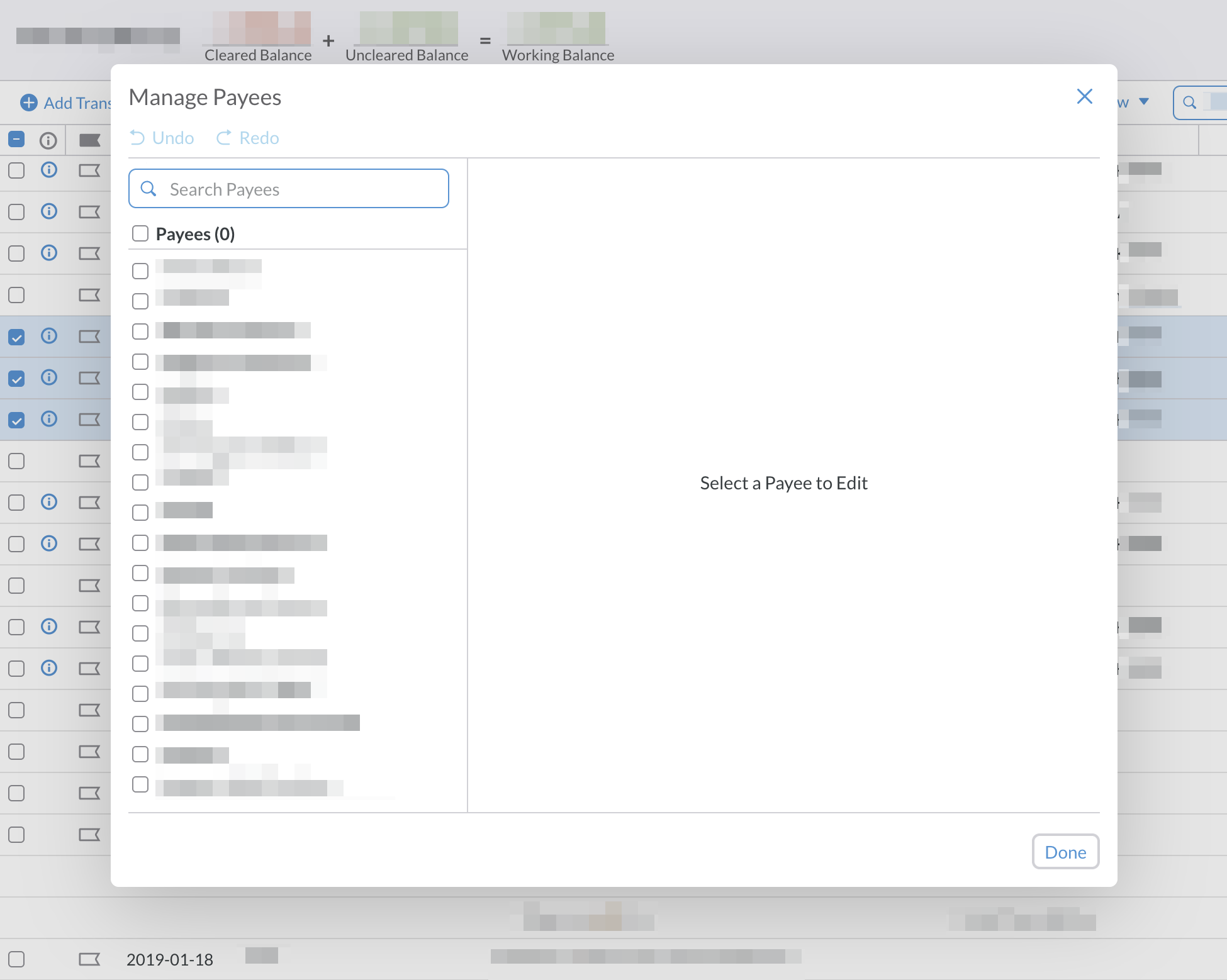
Task: Open search using the top-right magnifier icon
Action: coord(1189,103)
